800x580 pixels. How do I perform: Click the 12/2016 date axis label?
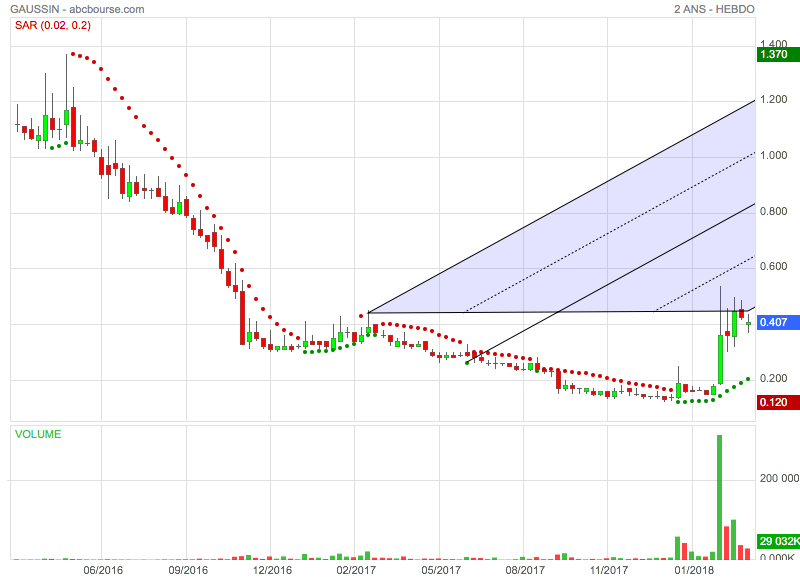click(x=272, y=570)
